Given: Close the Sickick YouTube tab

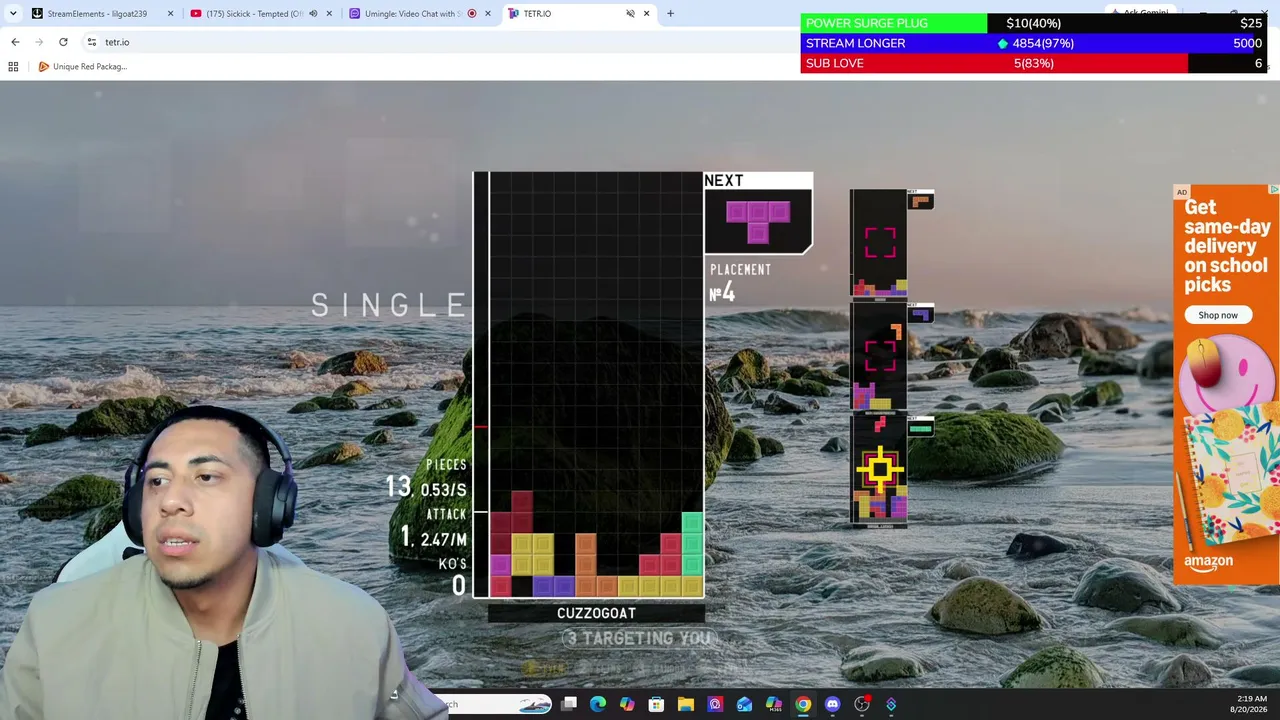Looking at the screenshot, I should (x=329, y=13).
